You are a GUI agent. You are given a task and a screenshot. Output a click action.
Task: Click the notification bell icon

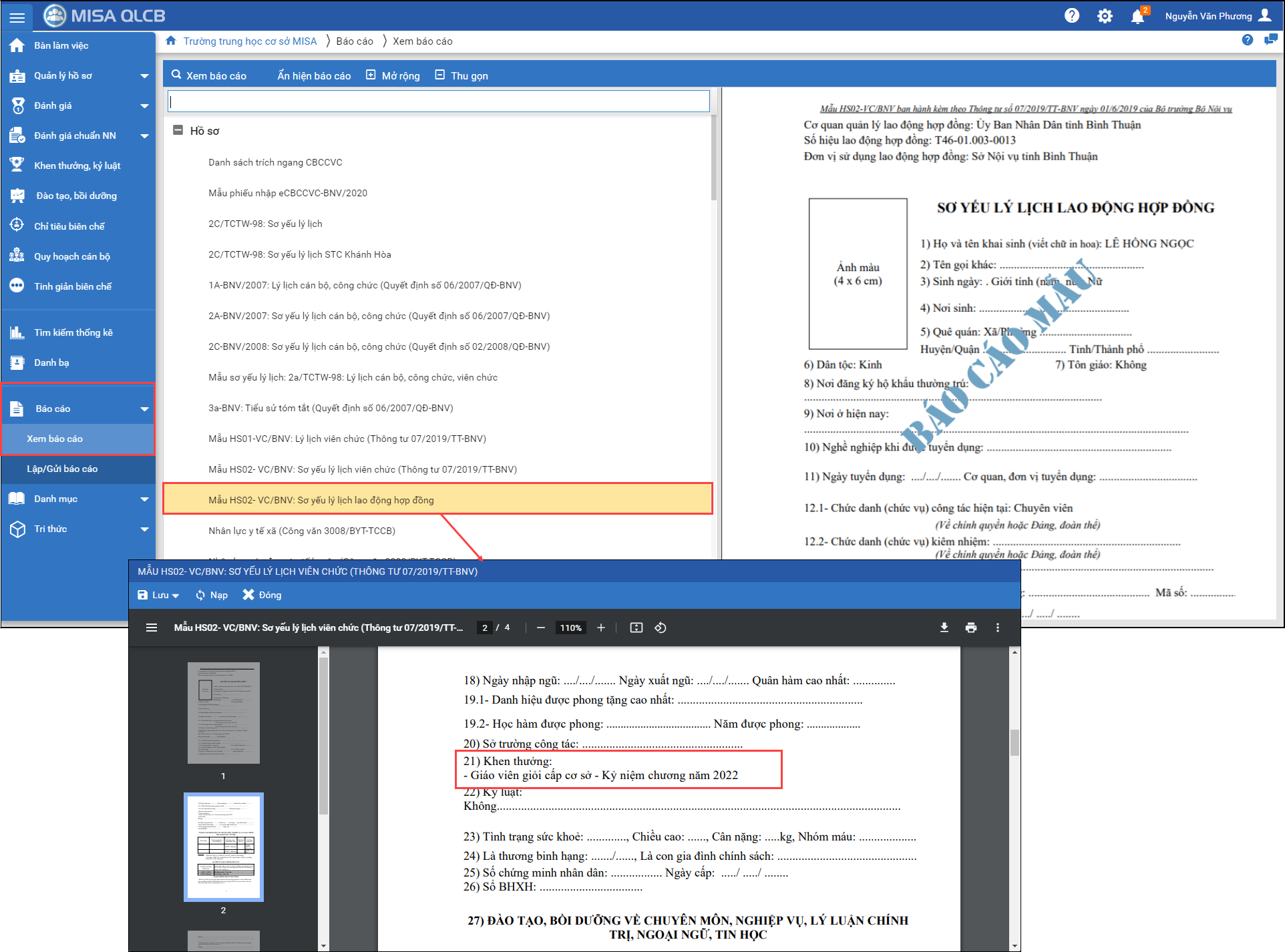pos(1137,16)
